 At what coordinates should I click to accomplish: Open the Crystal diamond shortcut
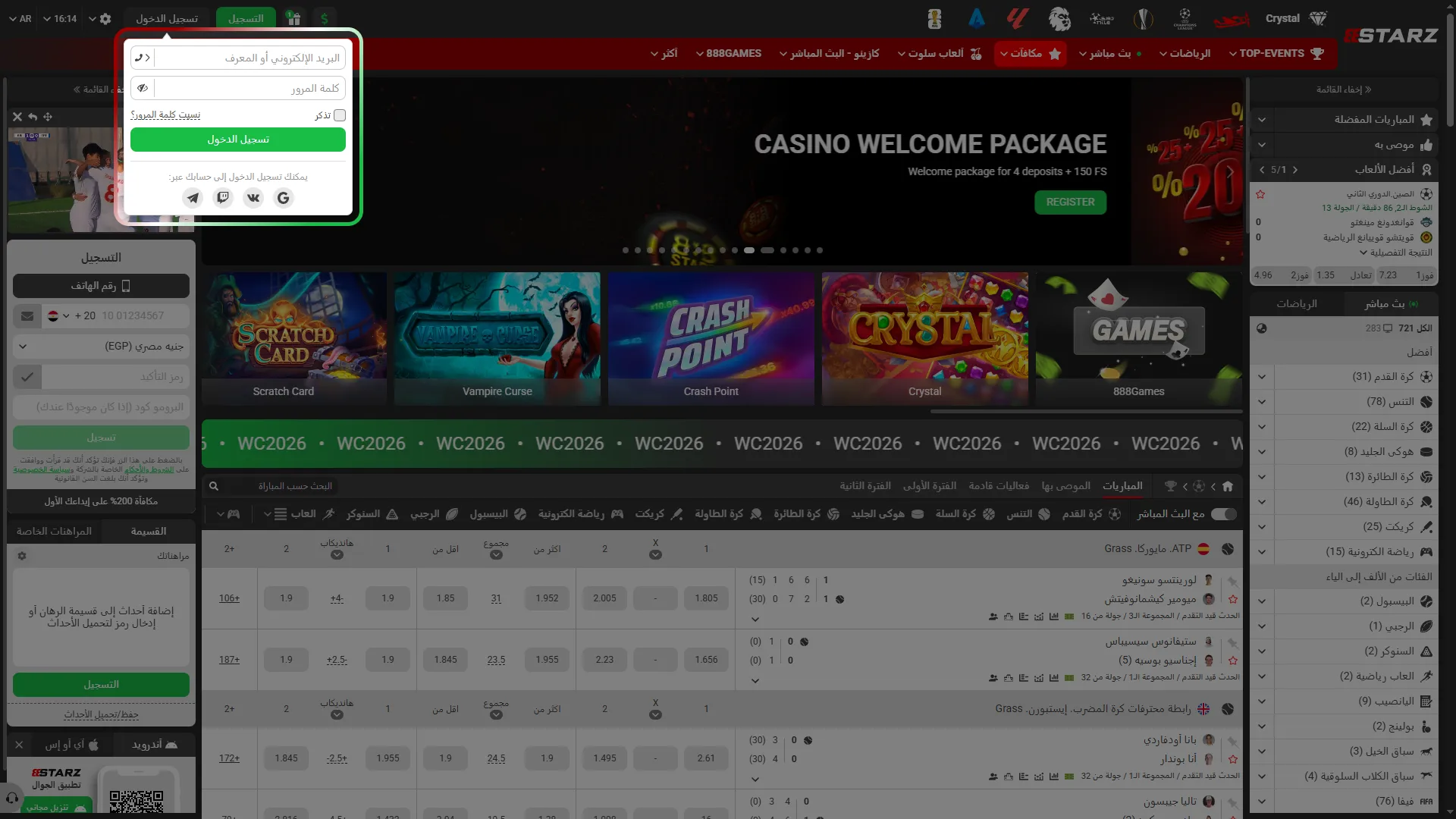coord(1297,18)
